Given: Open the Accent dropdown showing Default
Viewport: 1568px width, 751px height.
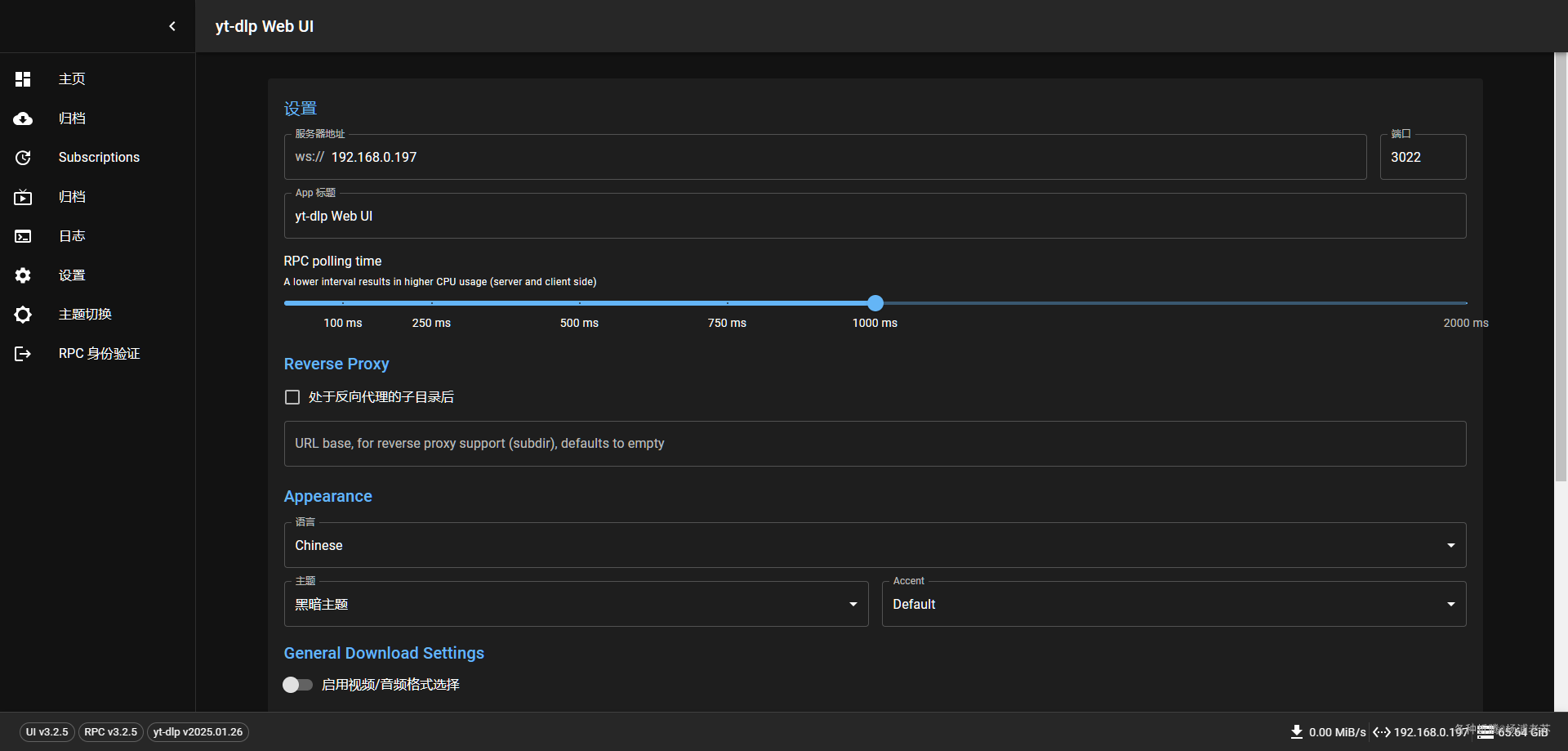Looking at the screenshot, I should click(x=1174, y=604).
